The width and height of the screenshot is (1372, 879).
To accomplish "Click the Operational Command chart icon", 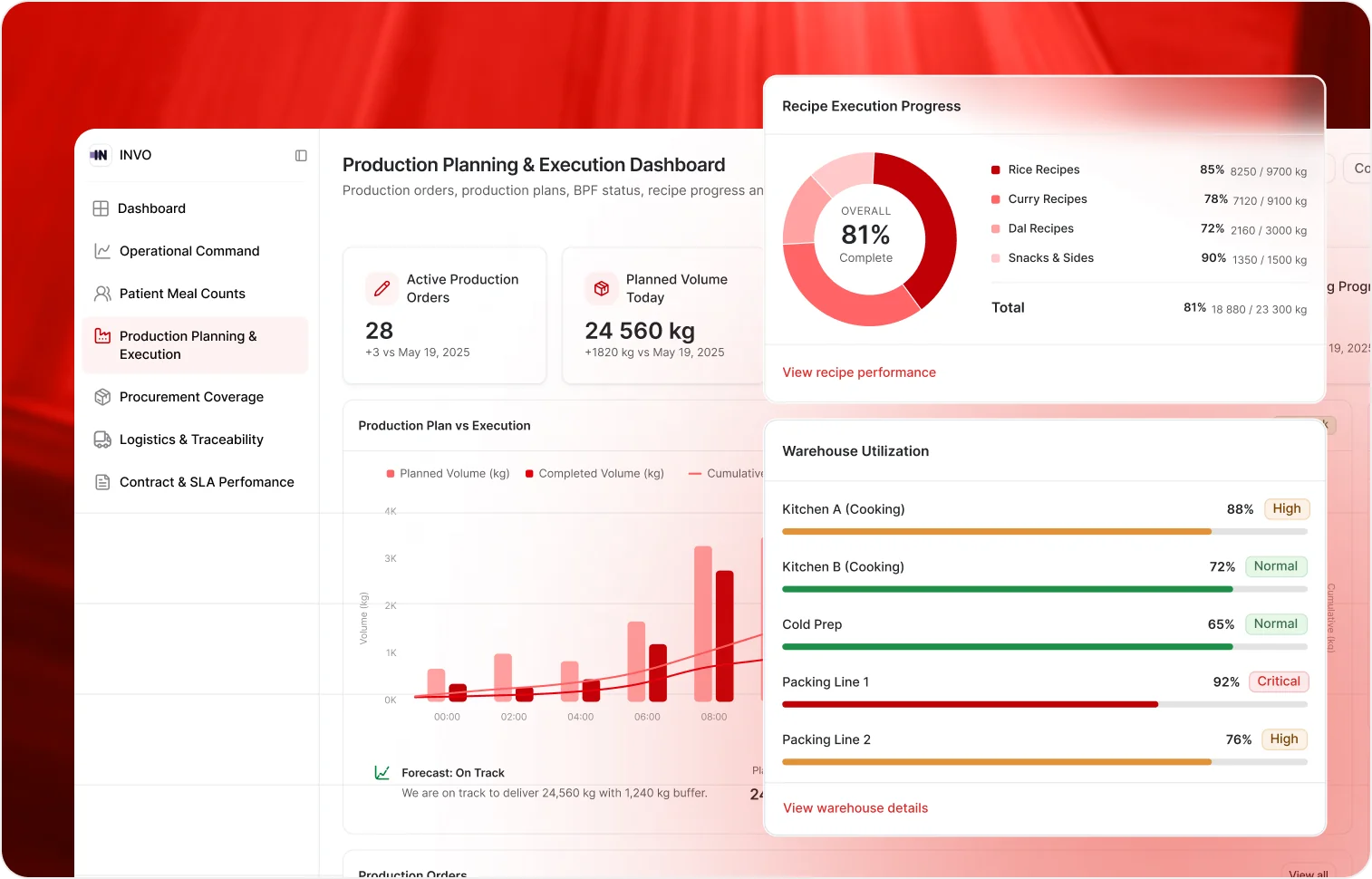I will click(102, 251).
